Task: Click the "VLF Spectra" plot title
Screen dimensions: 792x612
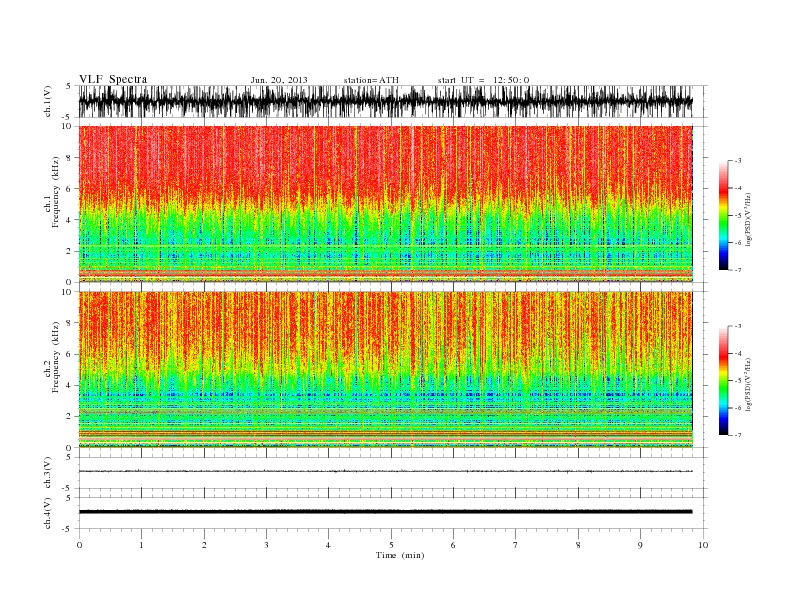Action: [113, 79]
